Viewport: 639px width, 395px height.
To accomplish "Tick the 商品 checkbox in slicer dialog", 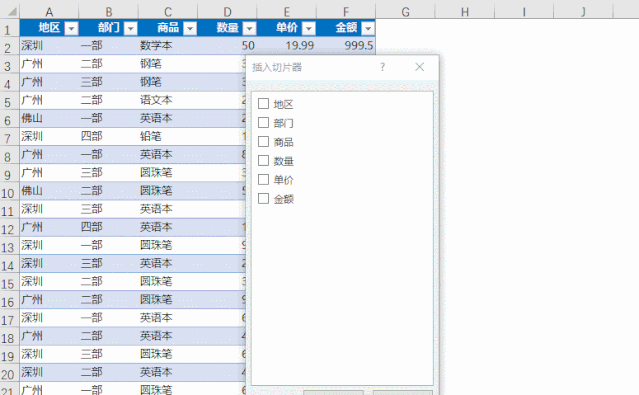I will pyautogui.click(x=263, y=141).
